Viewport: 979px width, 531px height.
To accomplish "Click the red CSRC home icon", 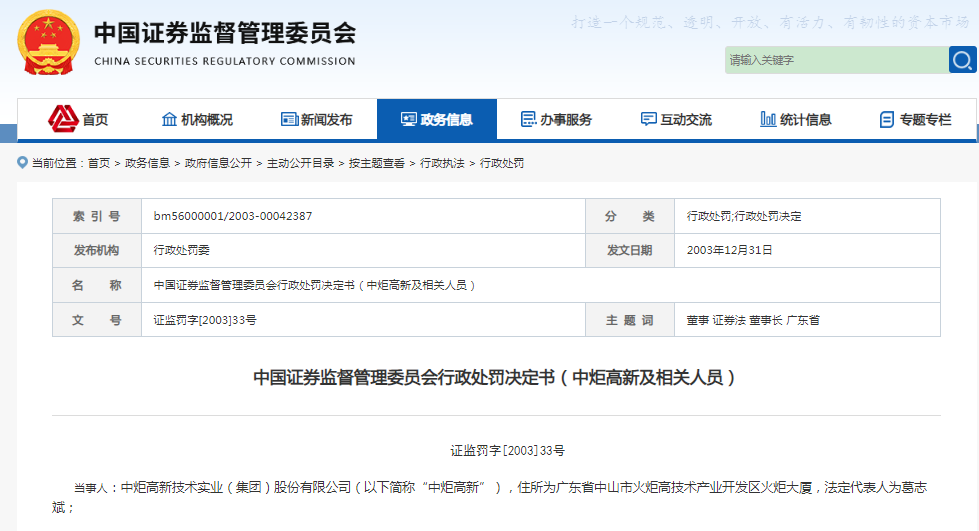I will pyautogui.click(x=63, y=119).
